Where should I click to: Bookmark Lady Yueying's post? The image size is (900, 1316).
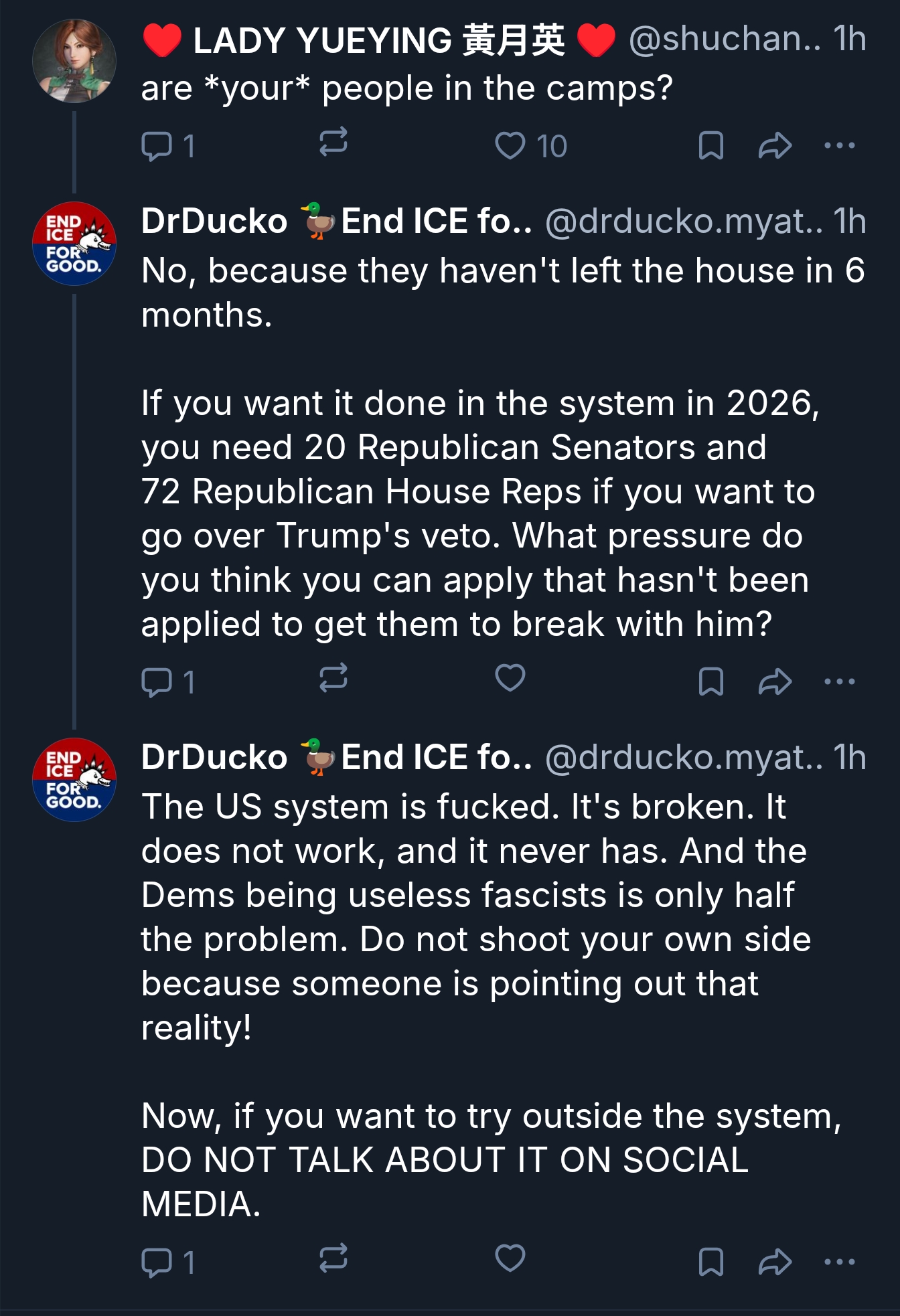point(710,145)
